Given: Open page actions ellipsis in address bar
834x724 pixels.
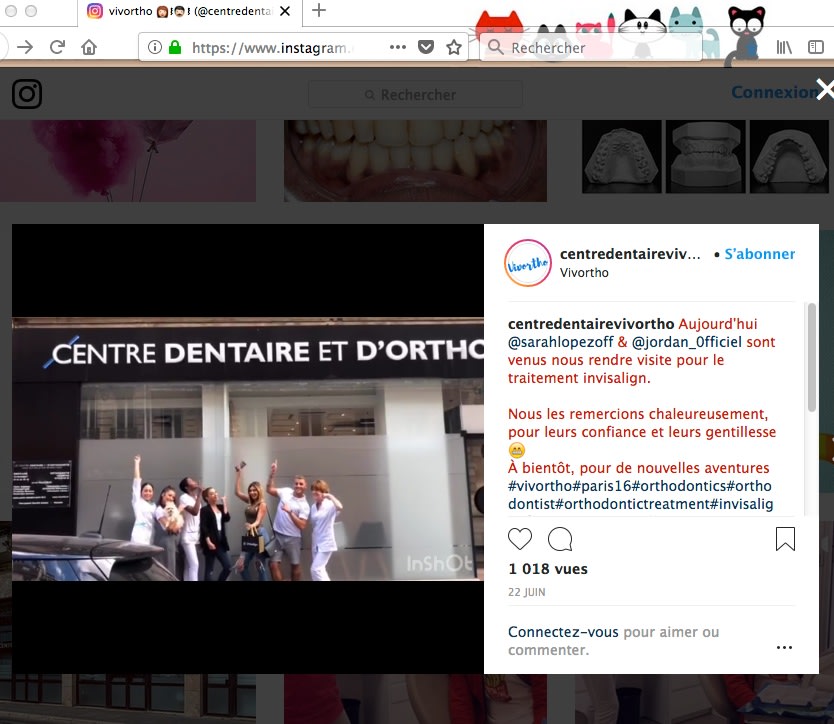Looking at the screenshot, I should tap(398, 47).
